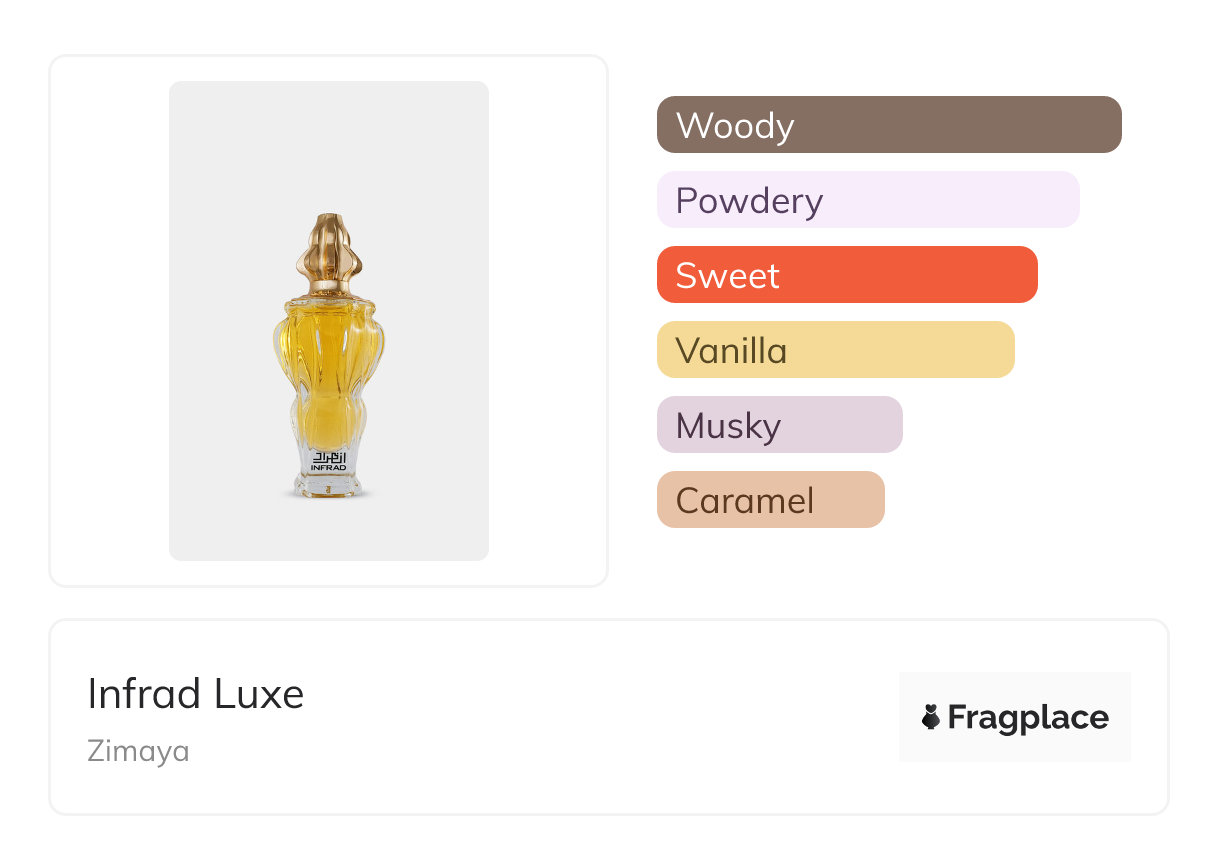Viewport: 1218px width, 864px height.
Task: Click the gray backdrop above the bottle
Action: point(328,140)
